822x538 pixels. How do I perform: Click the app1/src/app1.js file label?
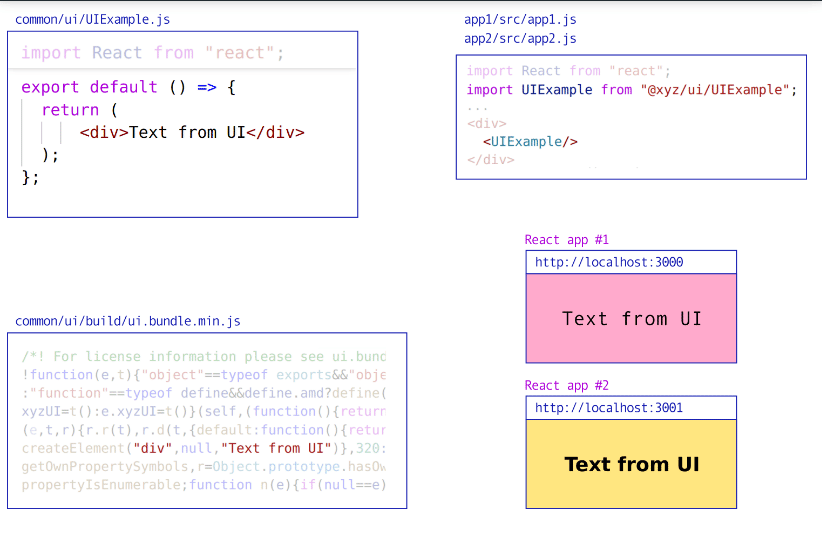click(x=520, y=20)
